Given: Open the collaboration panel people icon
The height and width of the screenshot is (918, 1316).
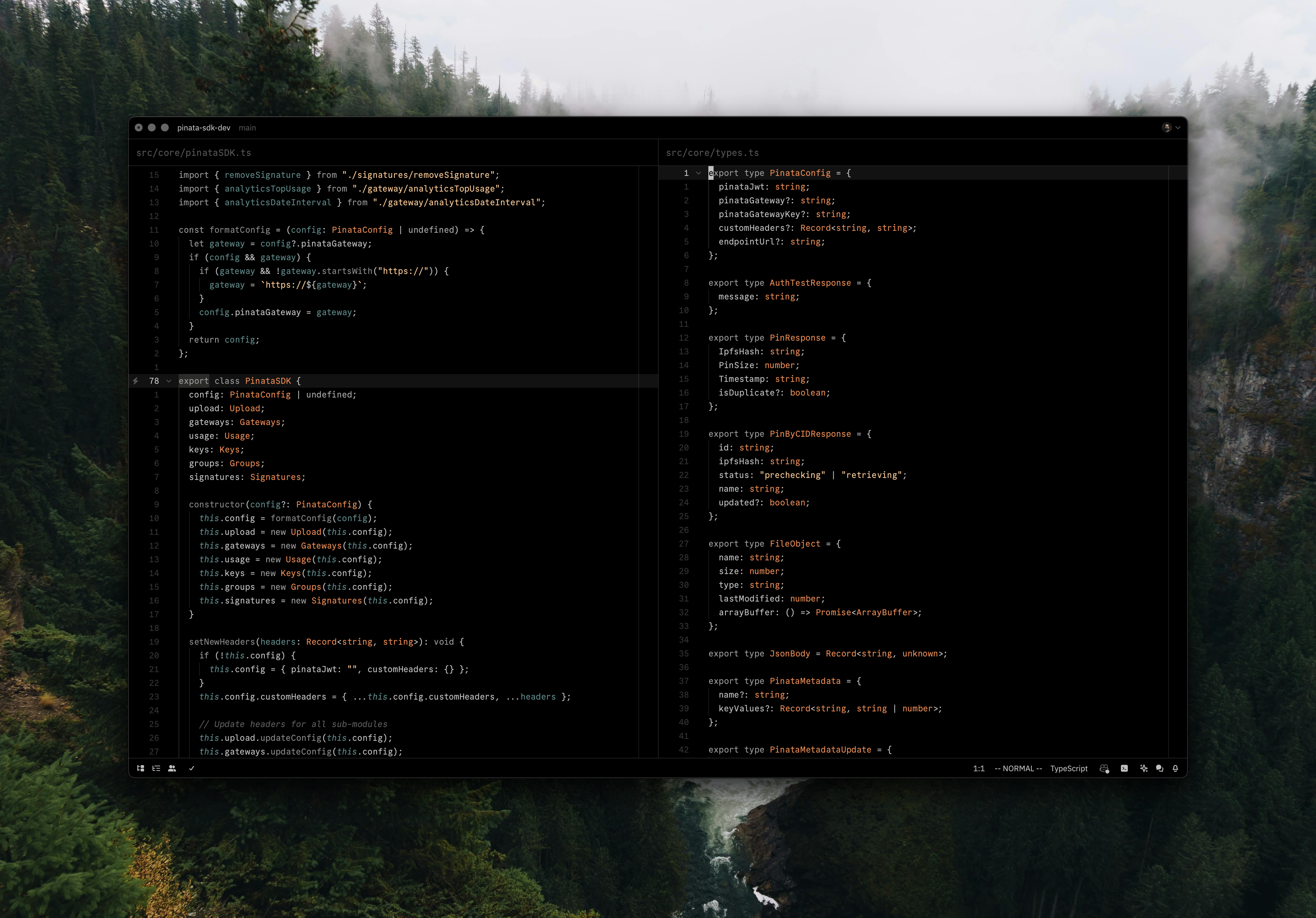Looking at the screenshot, I should 172,769.
